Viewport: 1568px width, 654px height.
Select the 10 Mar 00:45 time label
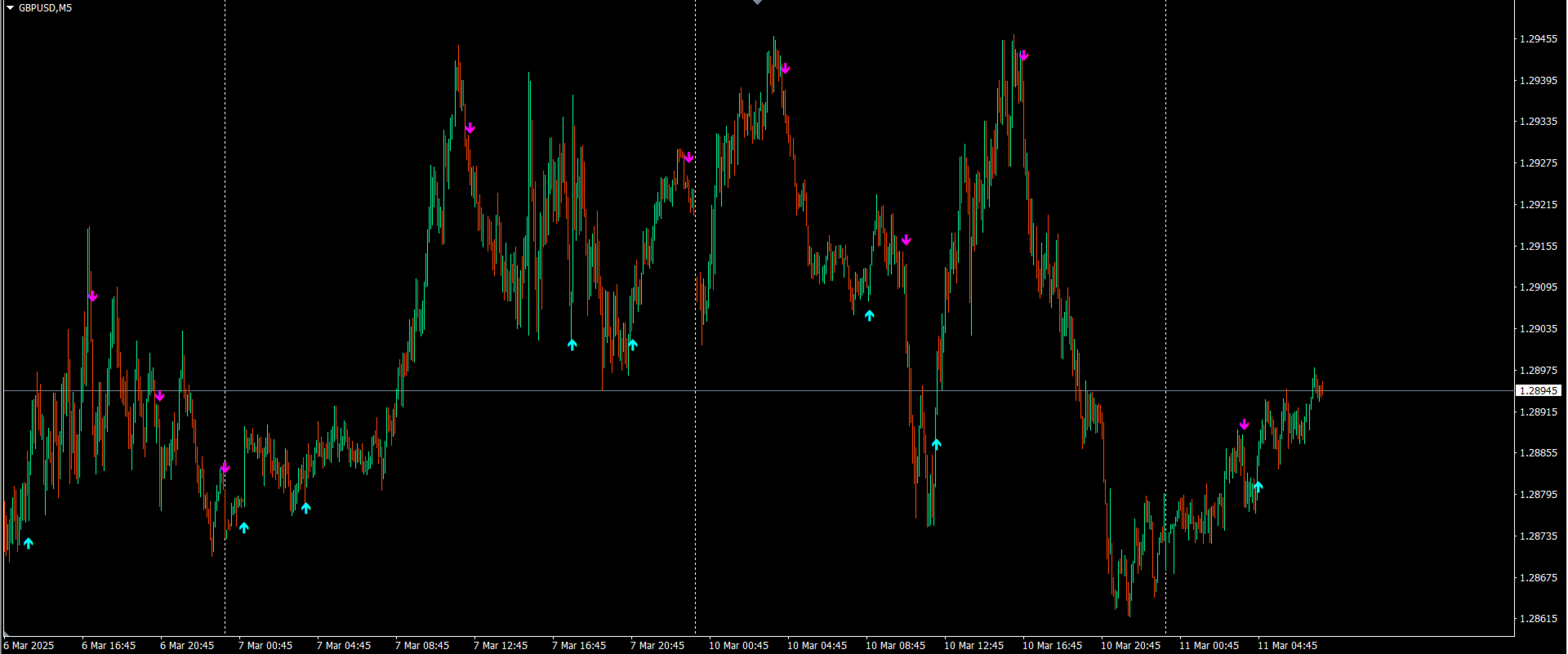tap(739, 646)
